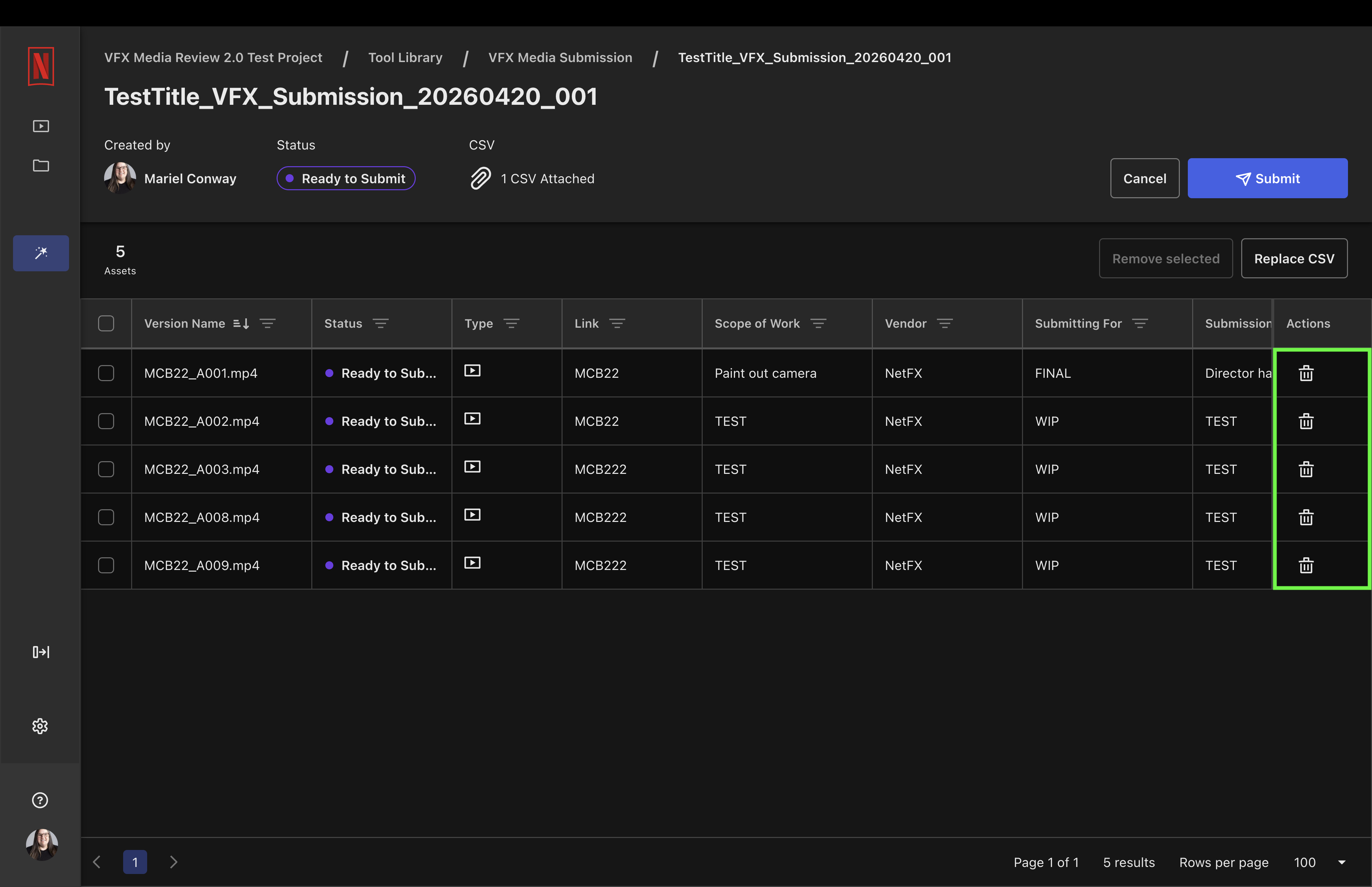This screenshot has width=1372, height=887.
Task: Check the MCB22_A002.mp4 row checkbox
Action: coord(106,421)
